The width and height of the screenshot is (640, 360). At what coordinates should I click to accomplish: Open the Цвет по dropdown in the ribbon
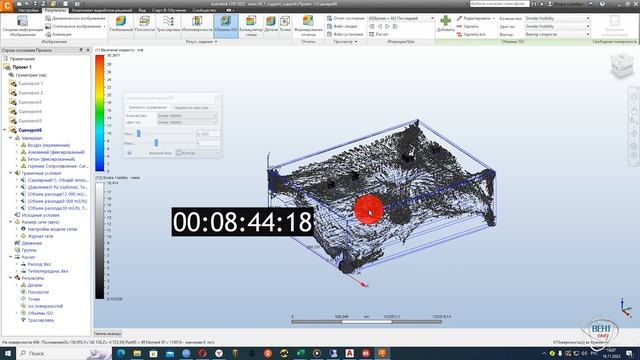pyautogui.click(x=557, y=26)
